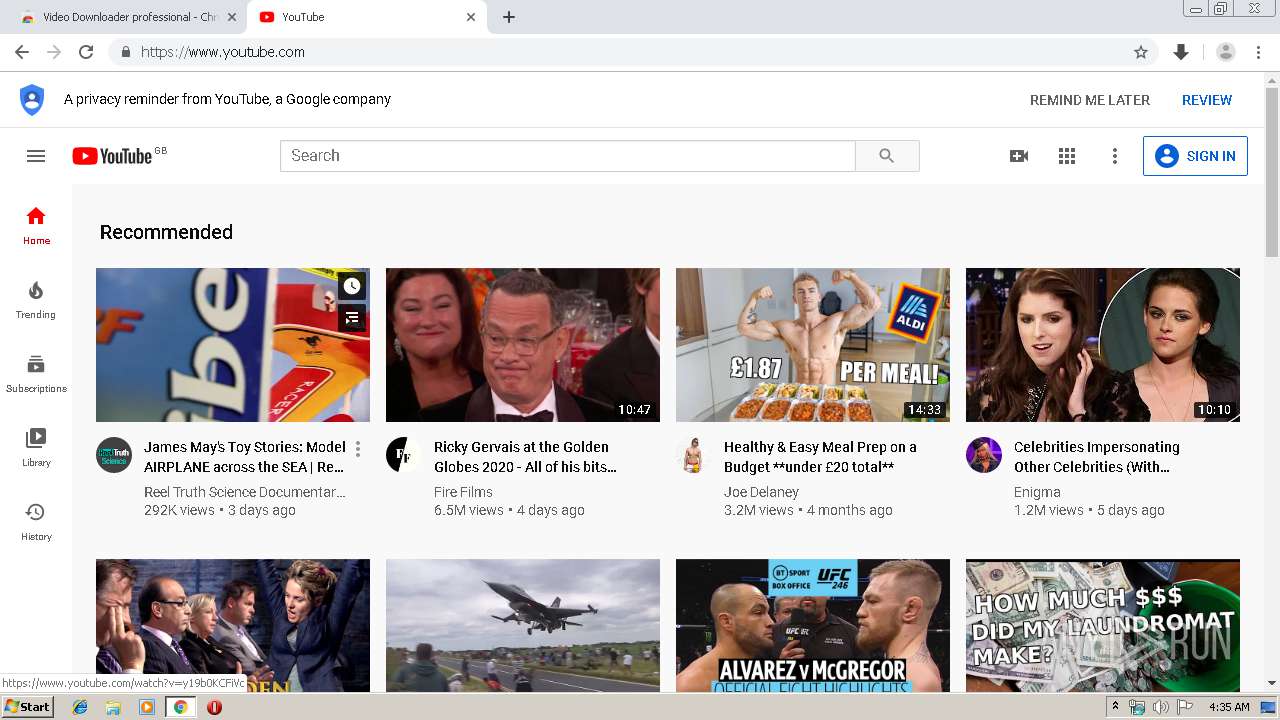Bookmark this page with star

(1141, 52)
